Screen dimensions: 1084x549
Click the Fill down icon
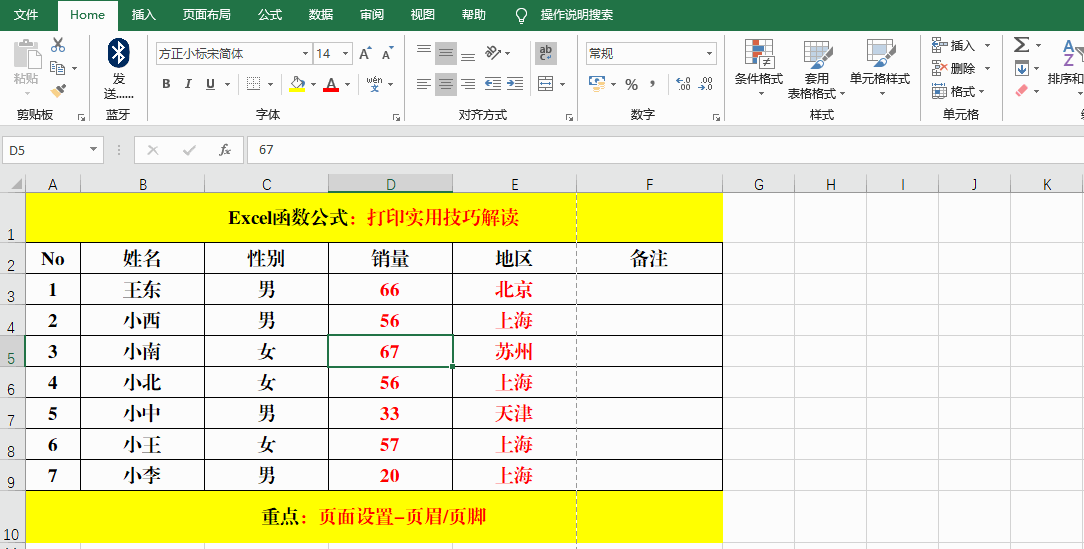1022,68
